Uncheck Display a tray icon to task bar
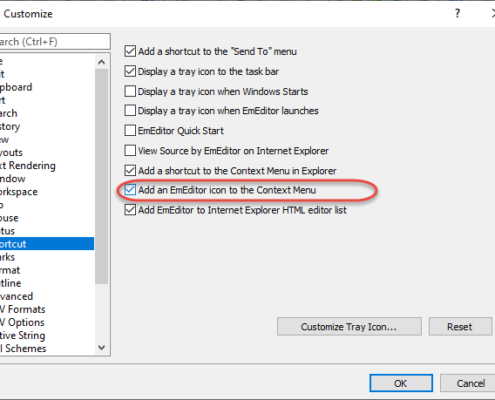This screenshot has width=495, height=400. pyautogui.click(x=130, y=71)
